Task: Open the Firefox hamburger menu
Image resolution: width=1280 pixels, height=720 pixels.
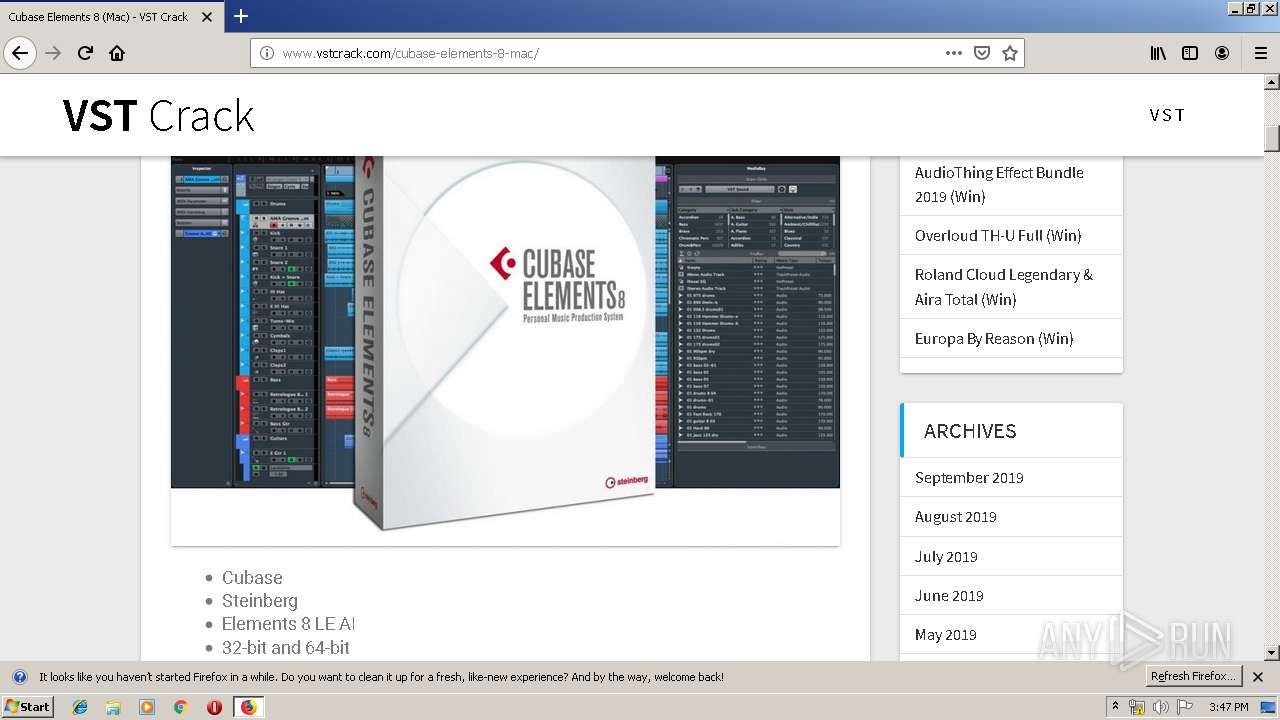Action: point(1260,53)
